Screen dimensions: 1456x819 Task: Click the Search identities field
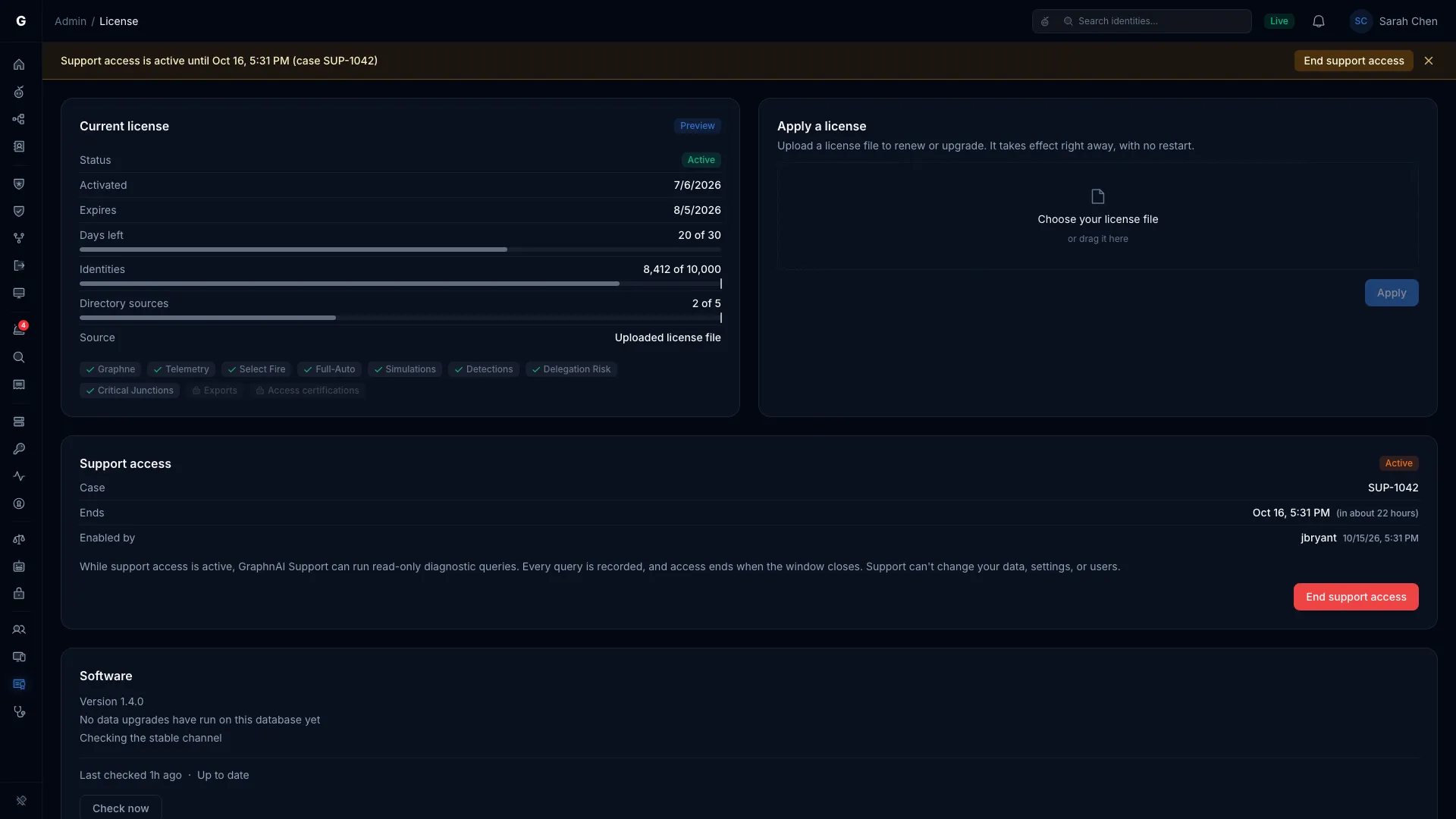1141,21
